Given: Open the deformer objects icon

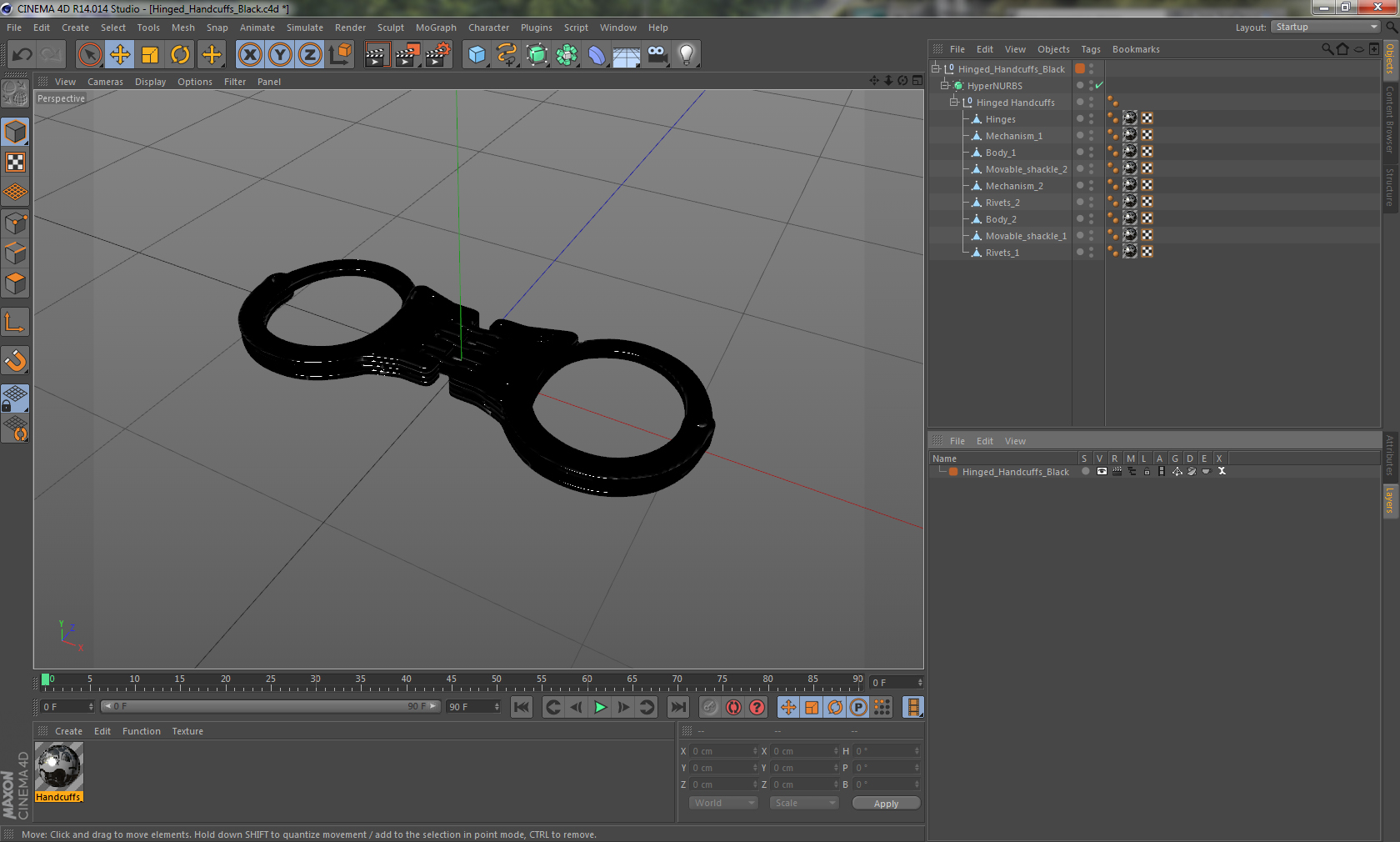Looking at the screenshot, I should pyautogui.click(x=597, y=55).
